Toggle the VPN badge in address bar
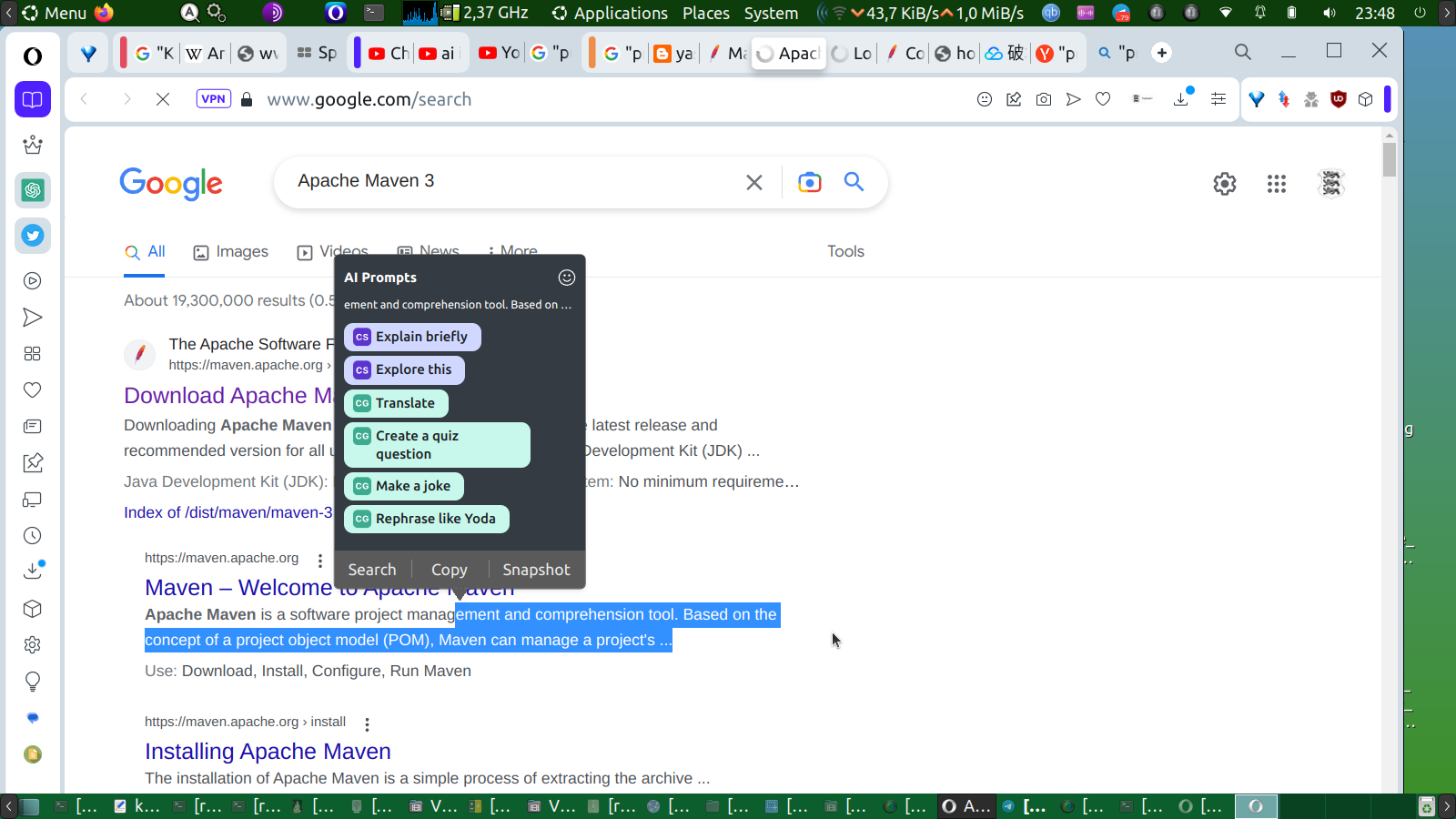The width and height of the screenshot is (1456, 819). coord(214,99)
